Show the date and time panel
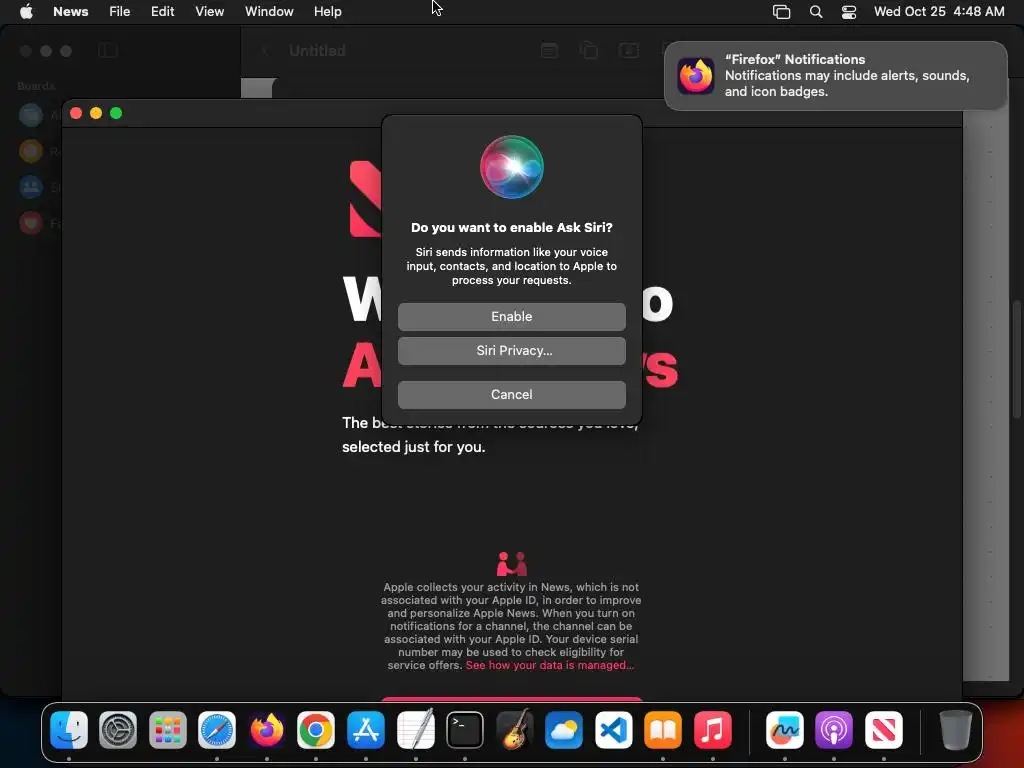The image size is (1024, 768). (938, 11)
